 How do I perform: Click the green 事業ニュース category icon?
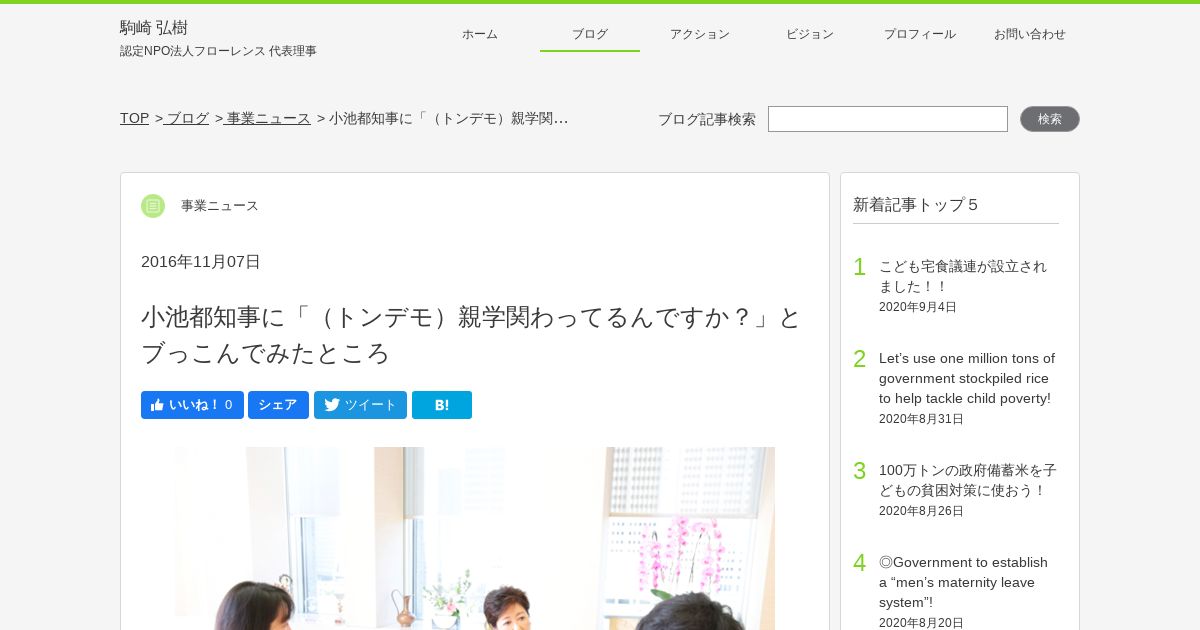(153, 206)
